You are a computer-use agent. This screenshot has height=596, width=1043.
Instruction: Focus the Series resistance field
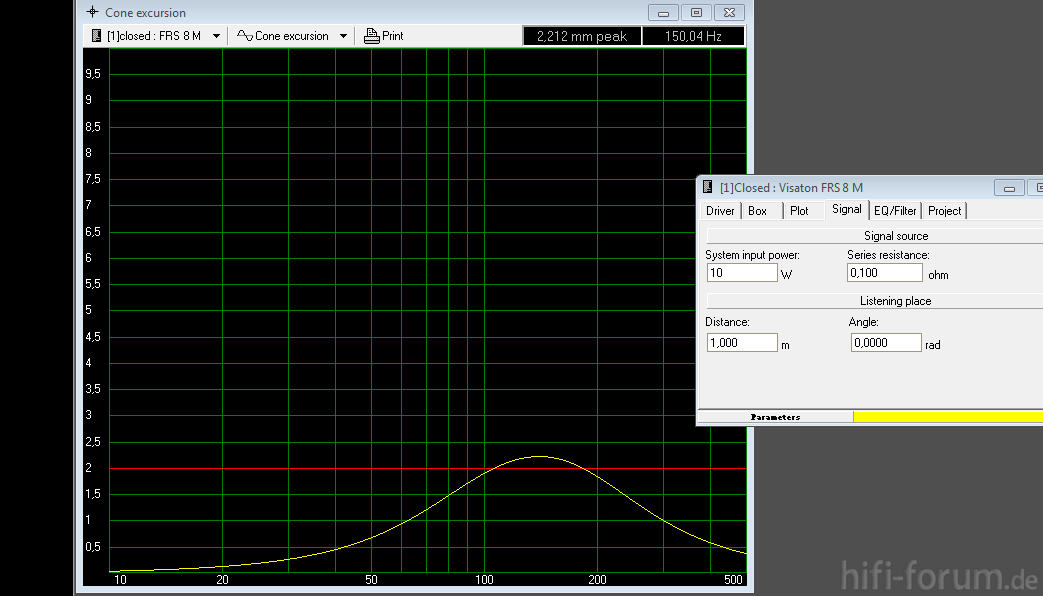point(884,273)
